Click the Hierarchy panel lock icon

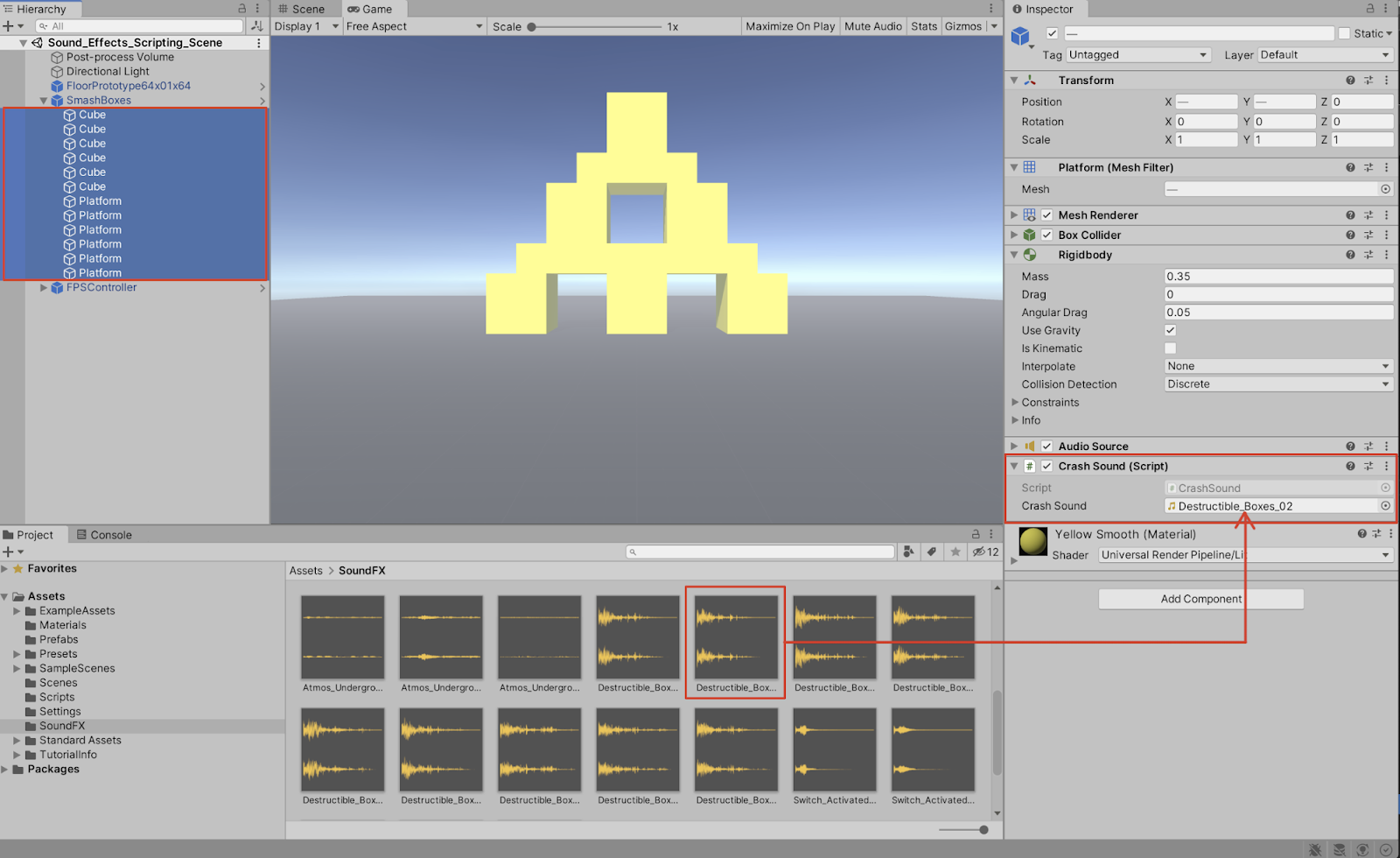242,9
